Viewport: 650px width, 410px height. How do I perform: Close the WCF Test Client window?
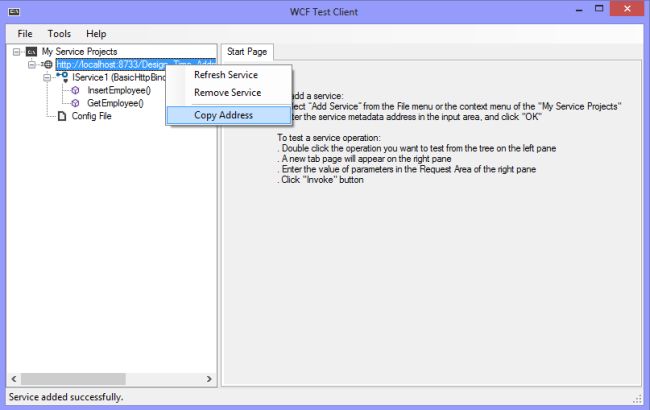coord(627,9)
